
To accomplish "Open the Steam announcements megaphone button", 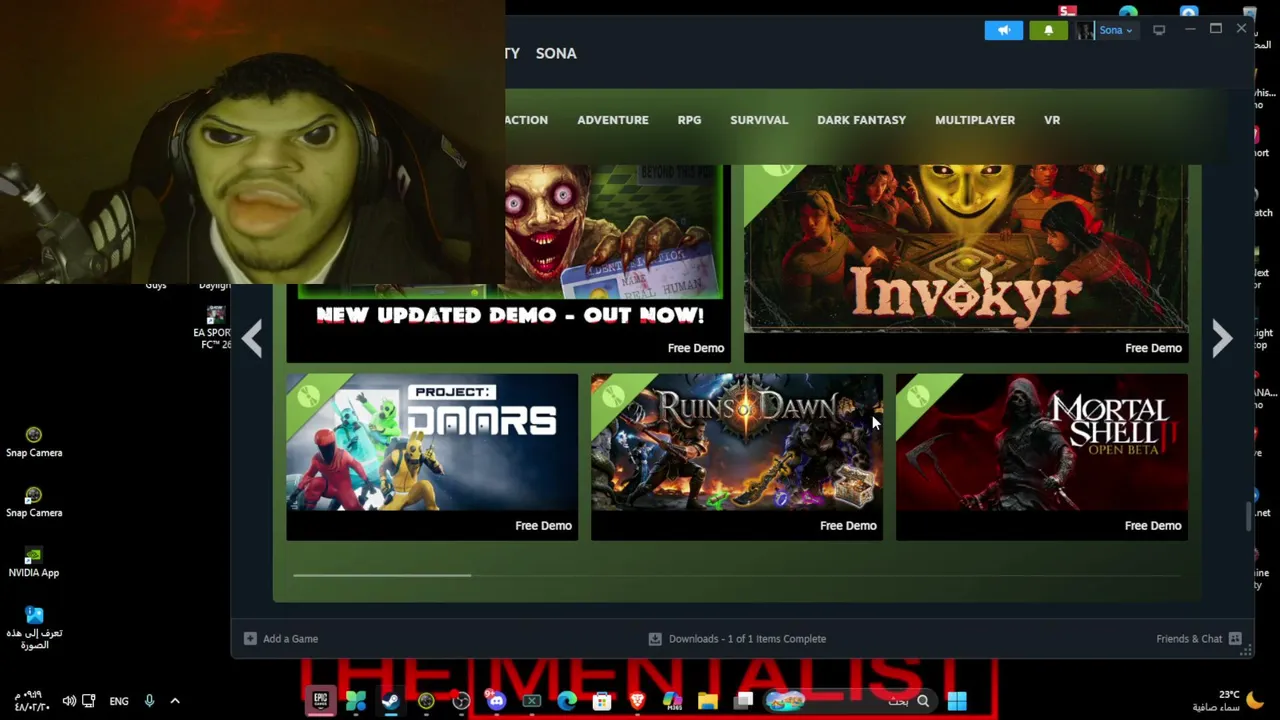I will coord(1003,30).
